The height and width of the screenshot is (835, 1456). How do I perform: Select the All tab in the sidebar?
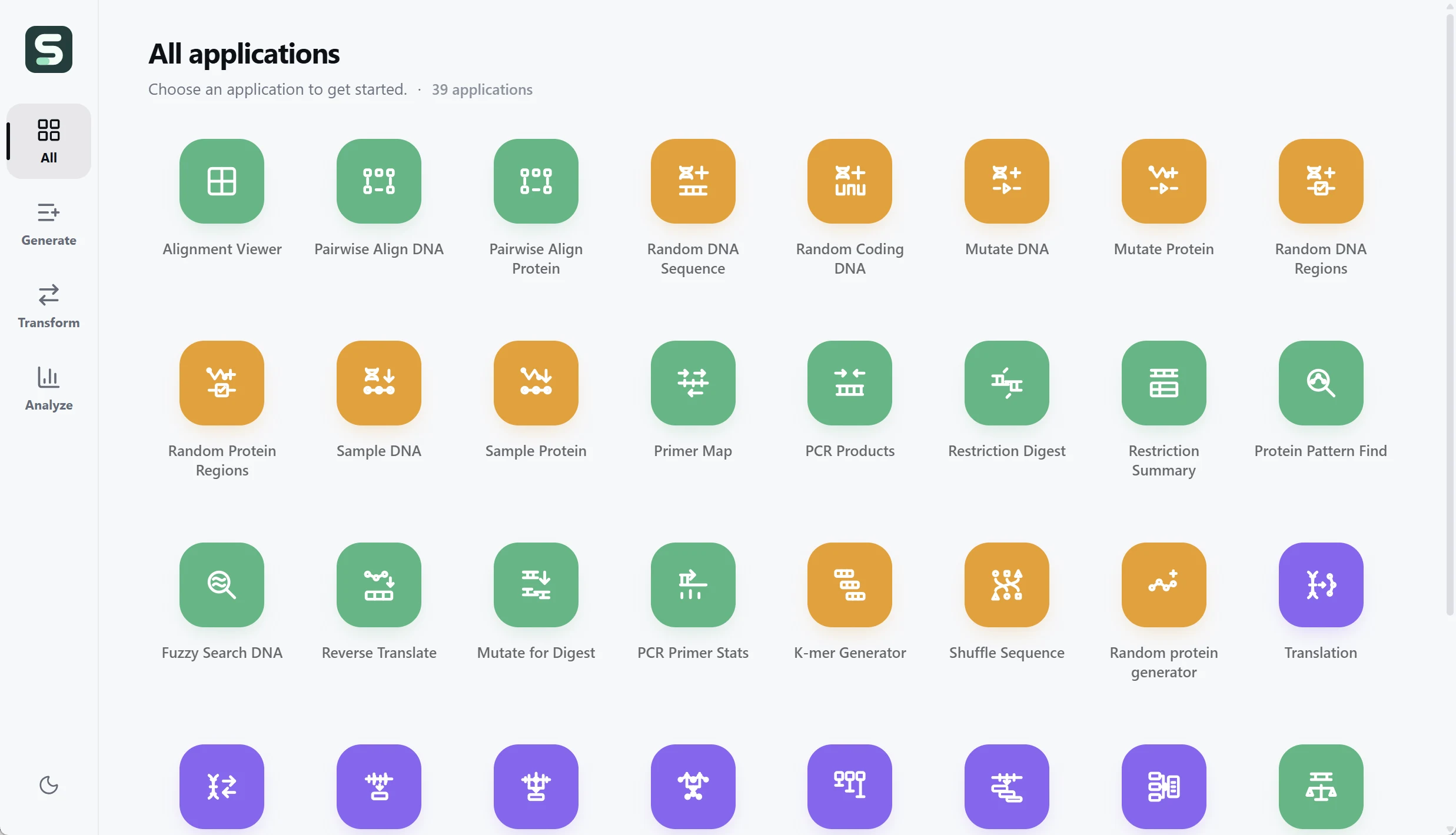pyautogui.click(x=49, y=141)
